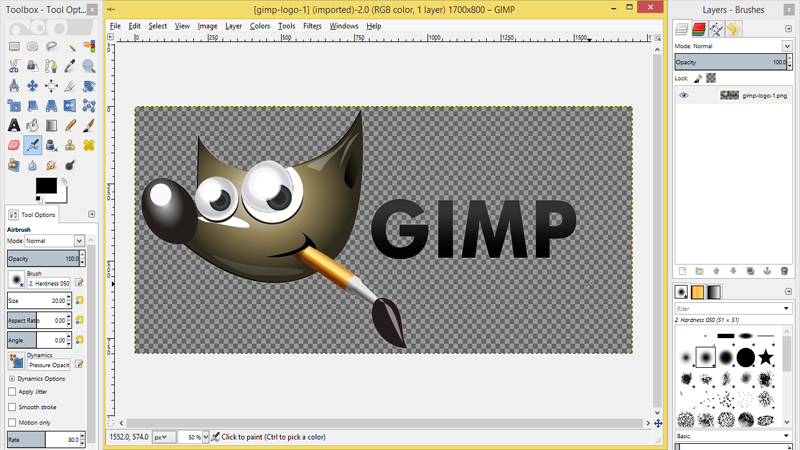
Task: Select the Blend gradient tool
Action: click(x=51, y=125)
